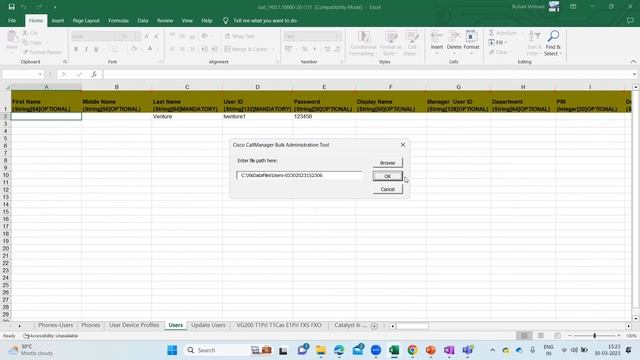
Task: Open Merge & Center option
Action: [246, 49]
